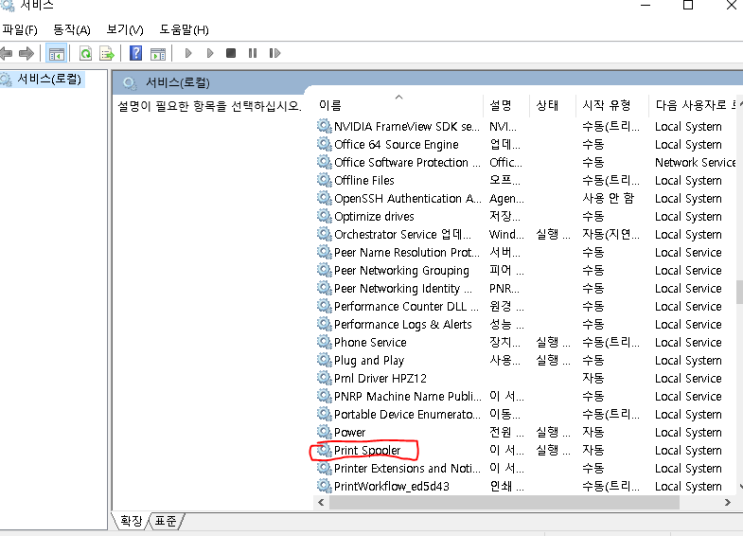Select the Power service row

525,432
